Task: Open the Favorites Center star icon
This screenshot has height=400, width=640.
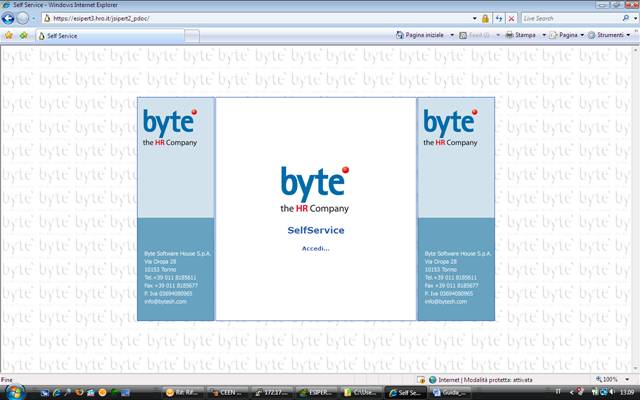Action: click(9, 36)
